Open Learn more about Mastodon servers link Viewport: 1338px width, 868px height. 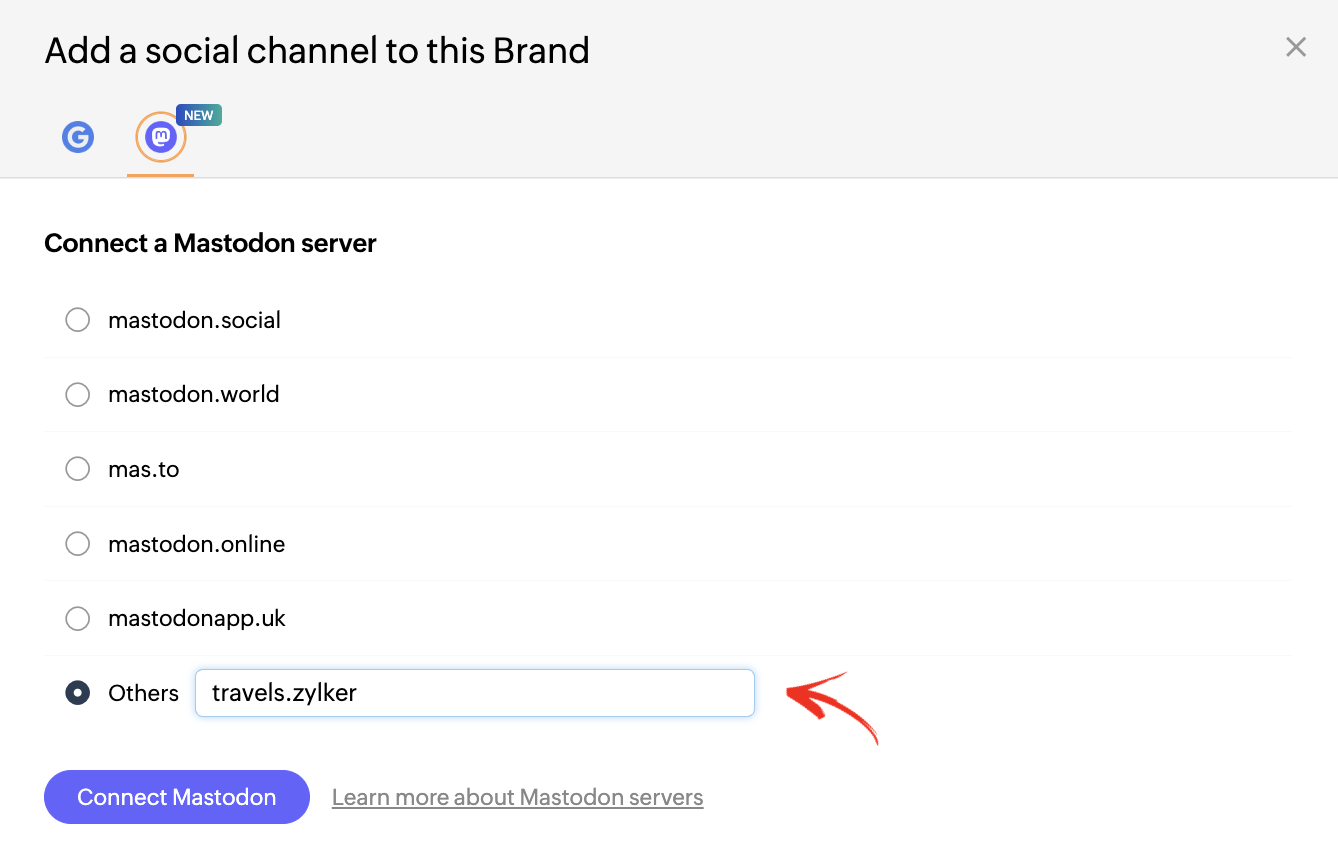(x=518, y=797)
